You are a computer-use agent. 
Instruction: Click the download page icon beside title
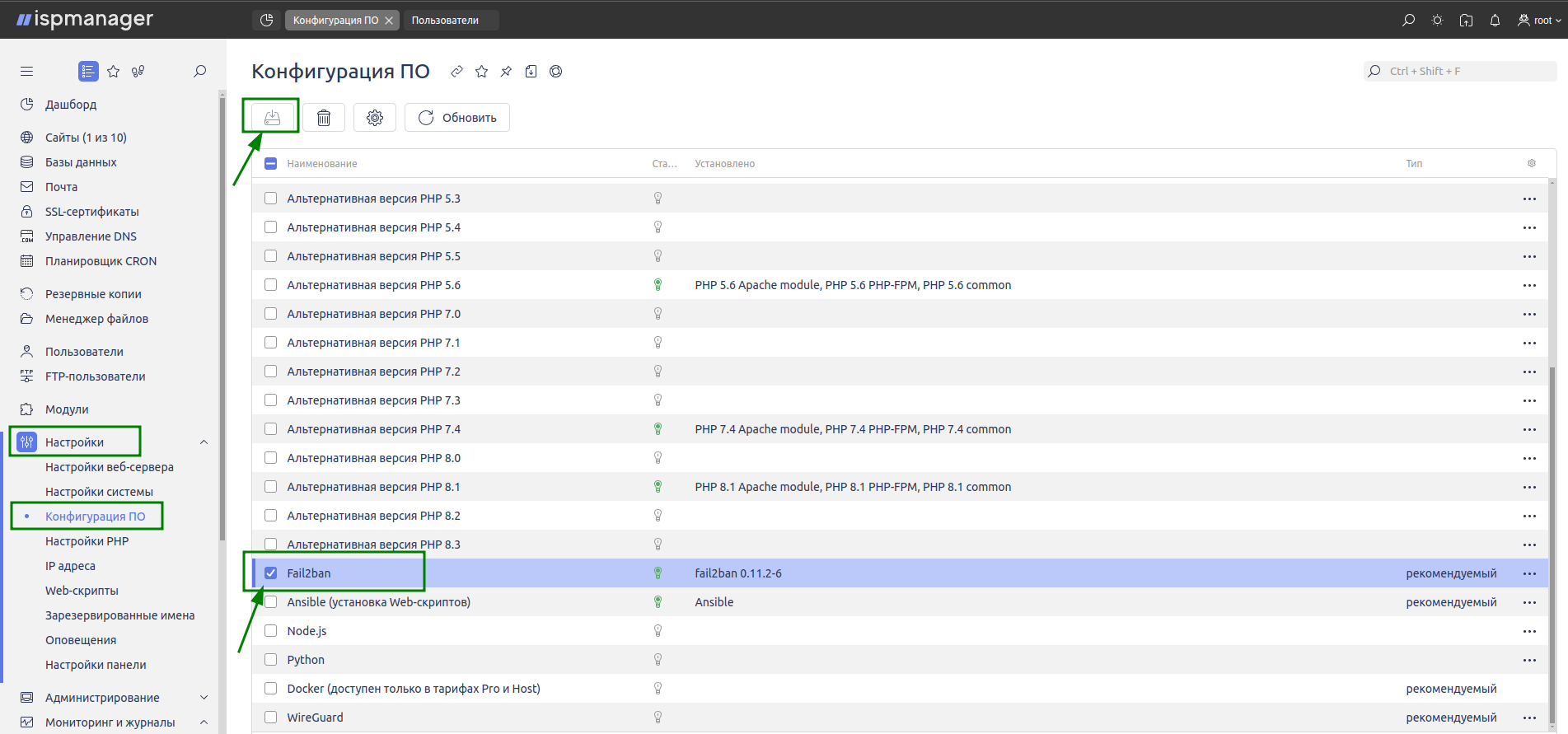pyautogui.click(x=531, y=72)
